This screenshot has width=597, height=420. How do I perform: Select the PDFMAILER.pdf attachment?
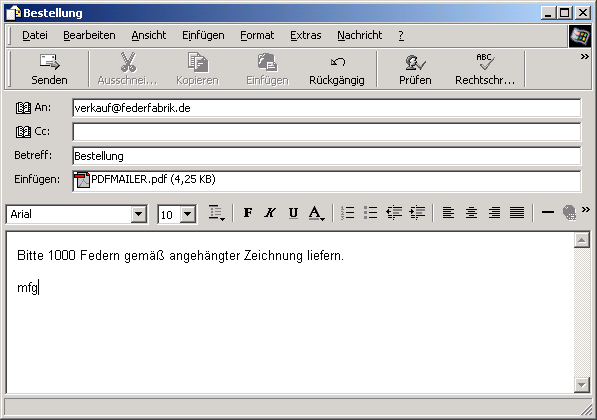click(145, 179)
